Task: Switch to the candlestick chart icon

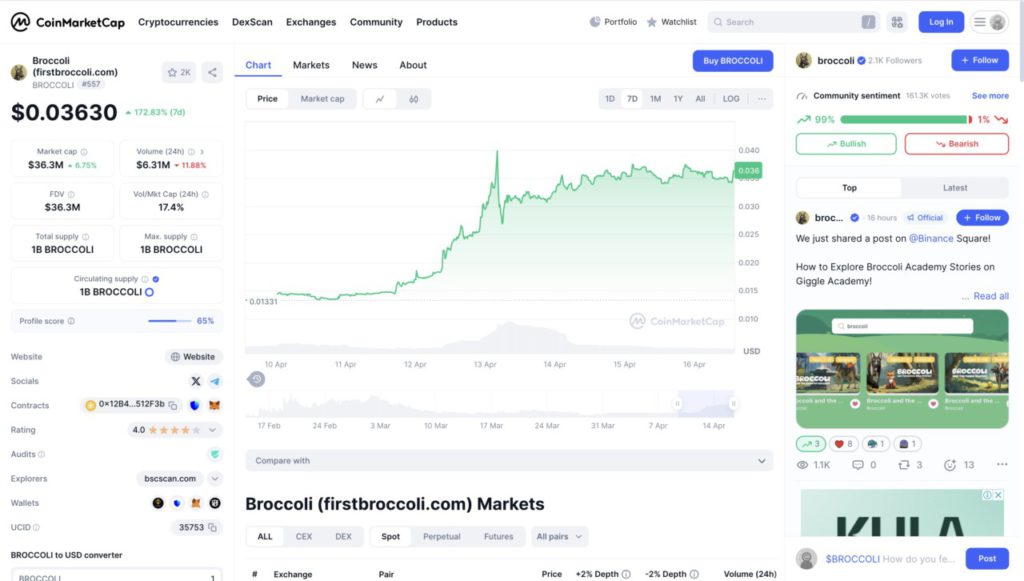Action: [414, 99]
